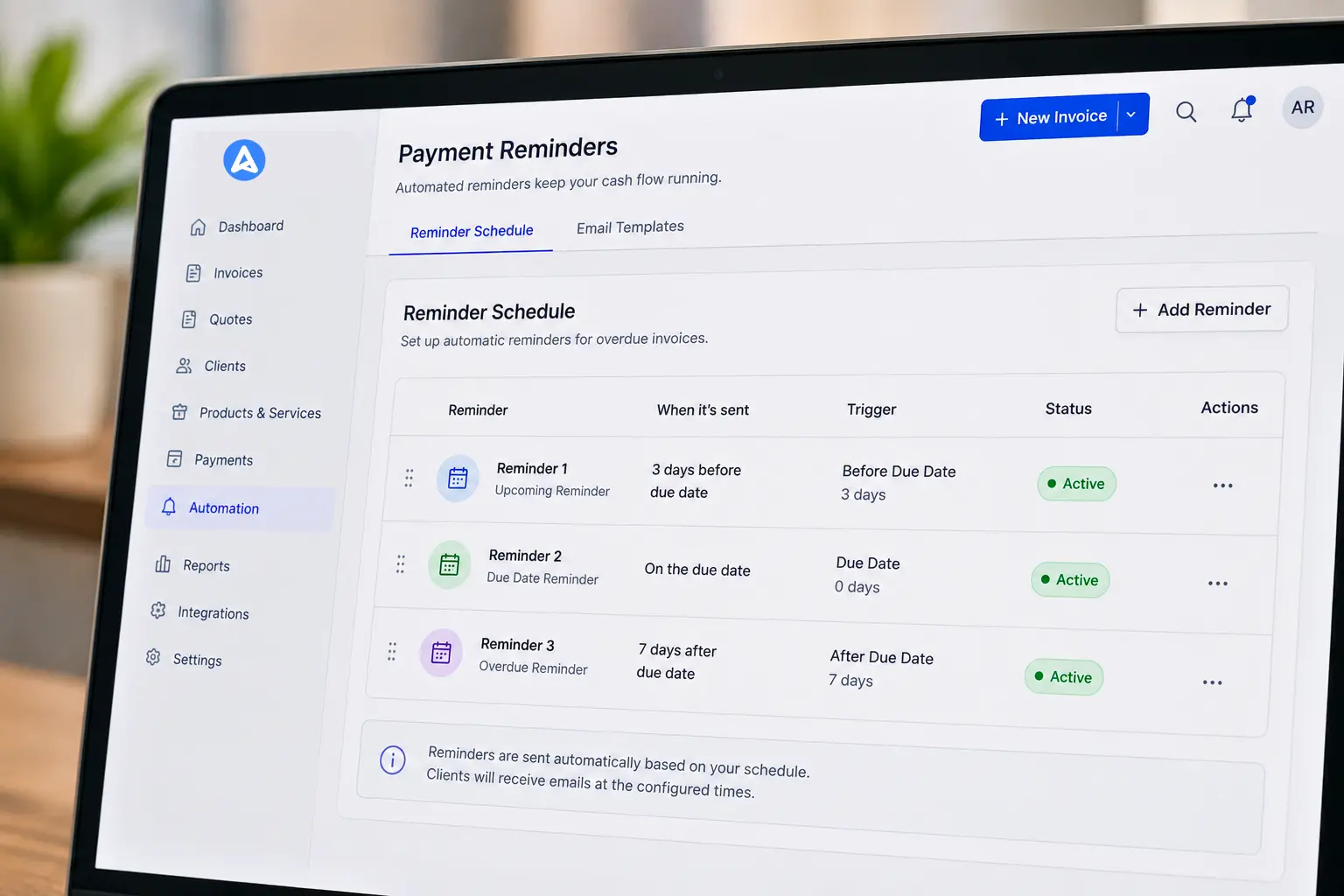The width and height of the screenshot is (1344, 896).
Task: Click the "Upcoming Reminder" subtitle
Action: [552, 491]
